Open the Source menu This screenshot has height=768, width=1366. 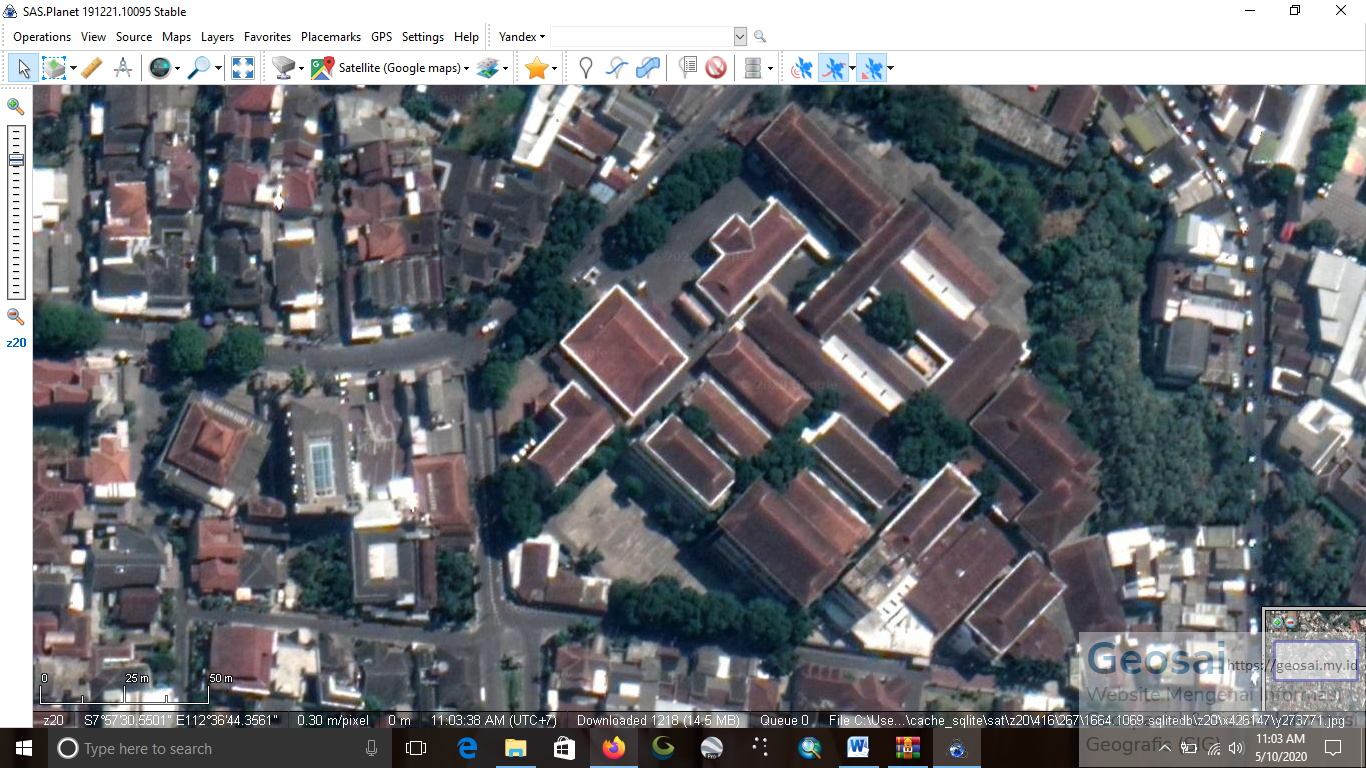tap(134, 37)
